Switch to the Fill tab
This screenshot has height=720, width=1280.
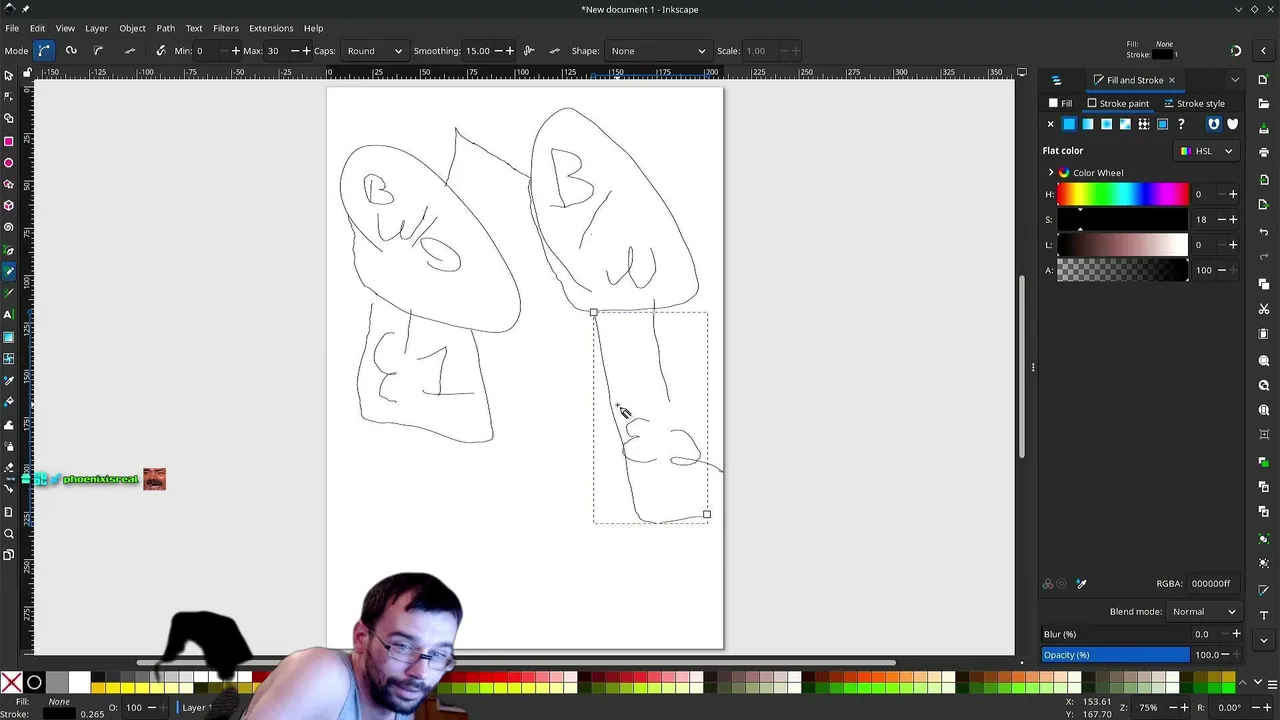coord(1060,103)
